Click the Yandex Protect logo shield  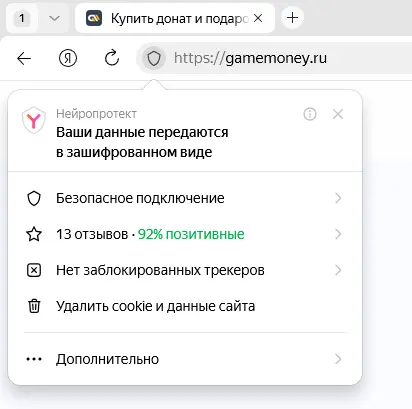coord(33,120)
